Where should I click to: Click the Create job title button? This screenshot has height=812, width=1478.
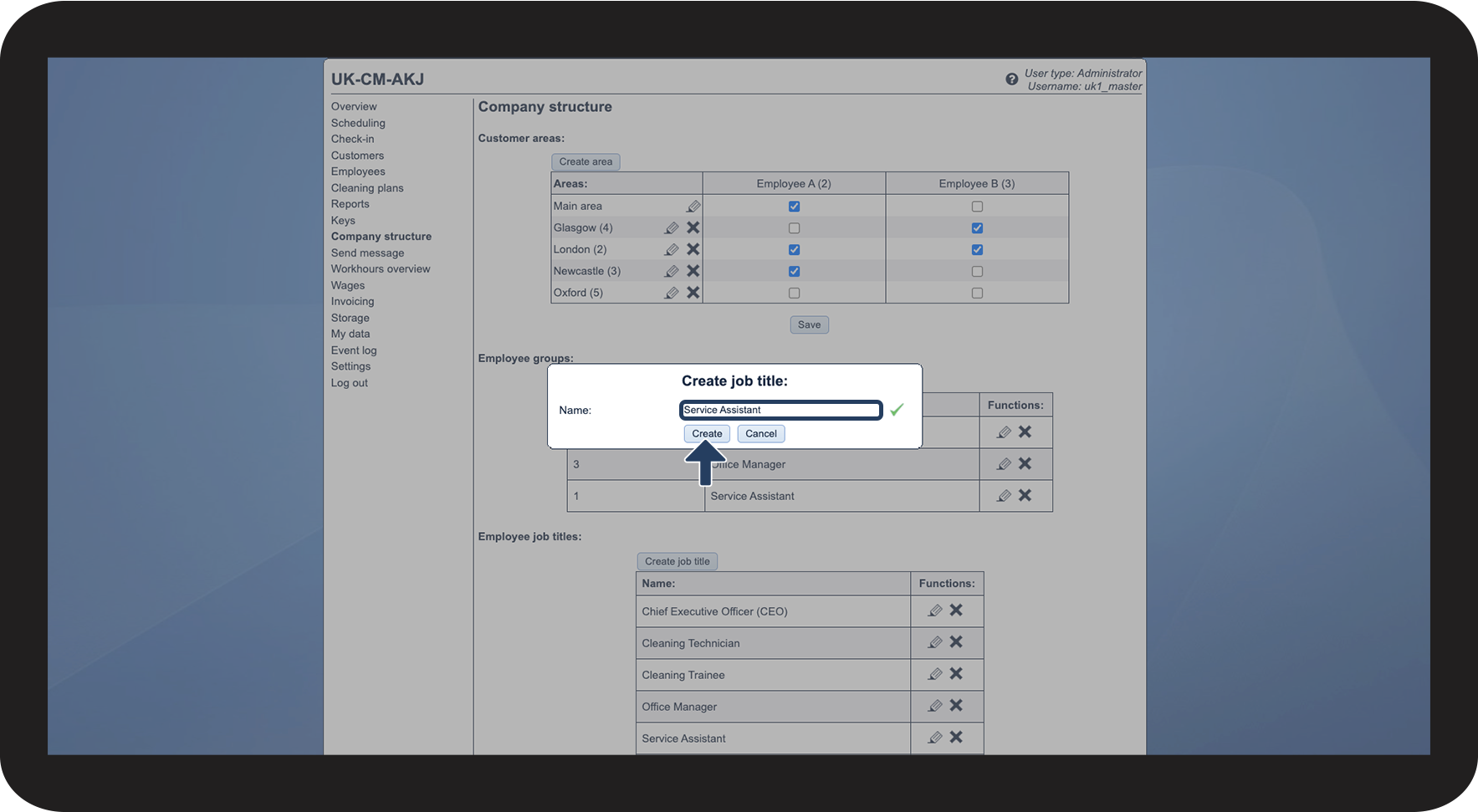677,561
